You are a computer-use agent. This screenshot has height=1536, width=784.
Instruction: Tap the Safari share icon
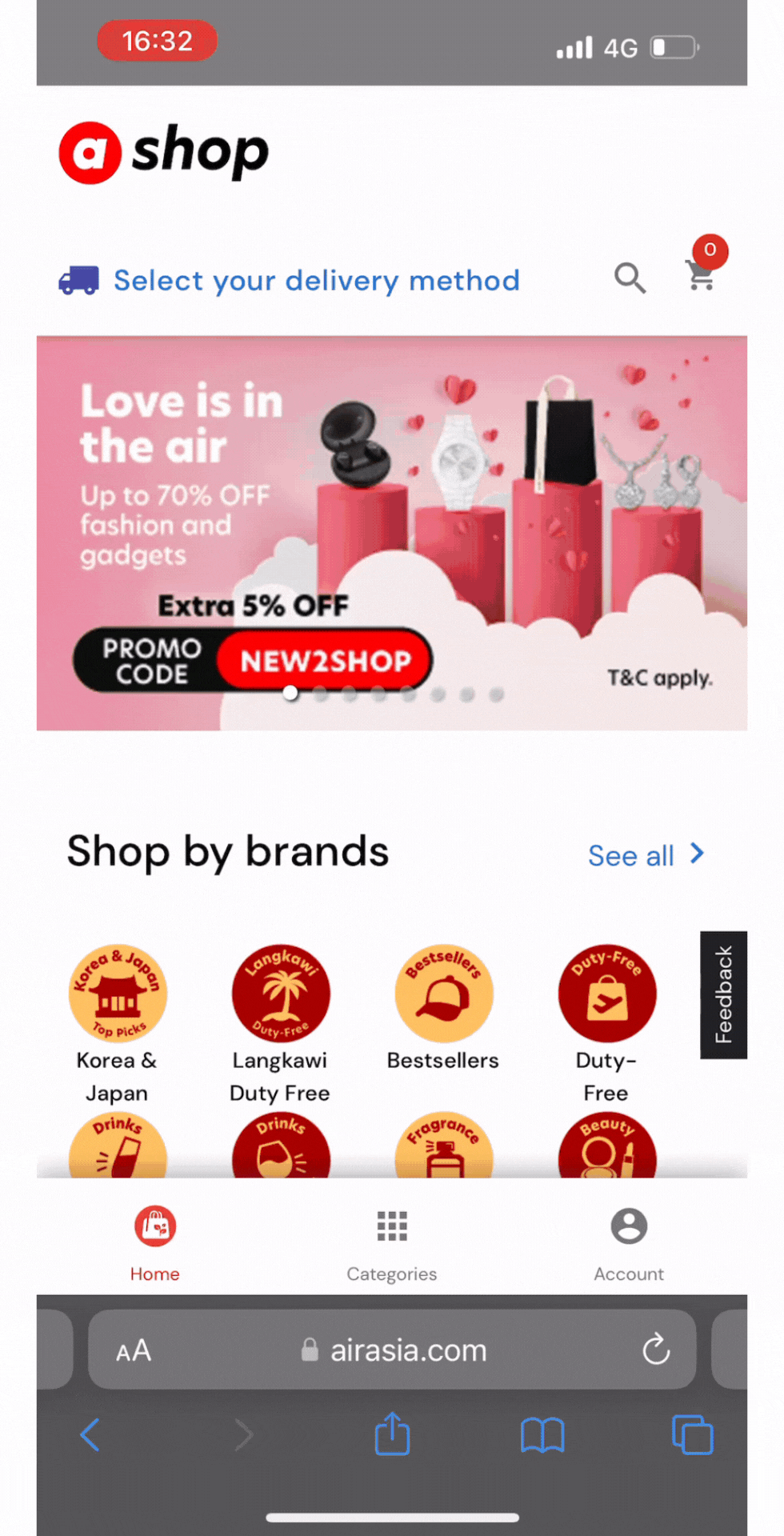point(392,1434)
